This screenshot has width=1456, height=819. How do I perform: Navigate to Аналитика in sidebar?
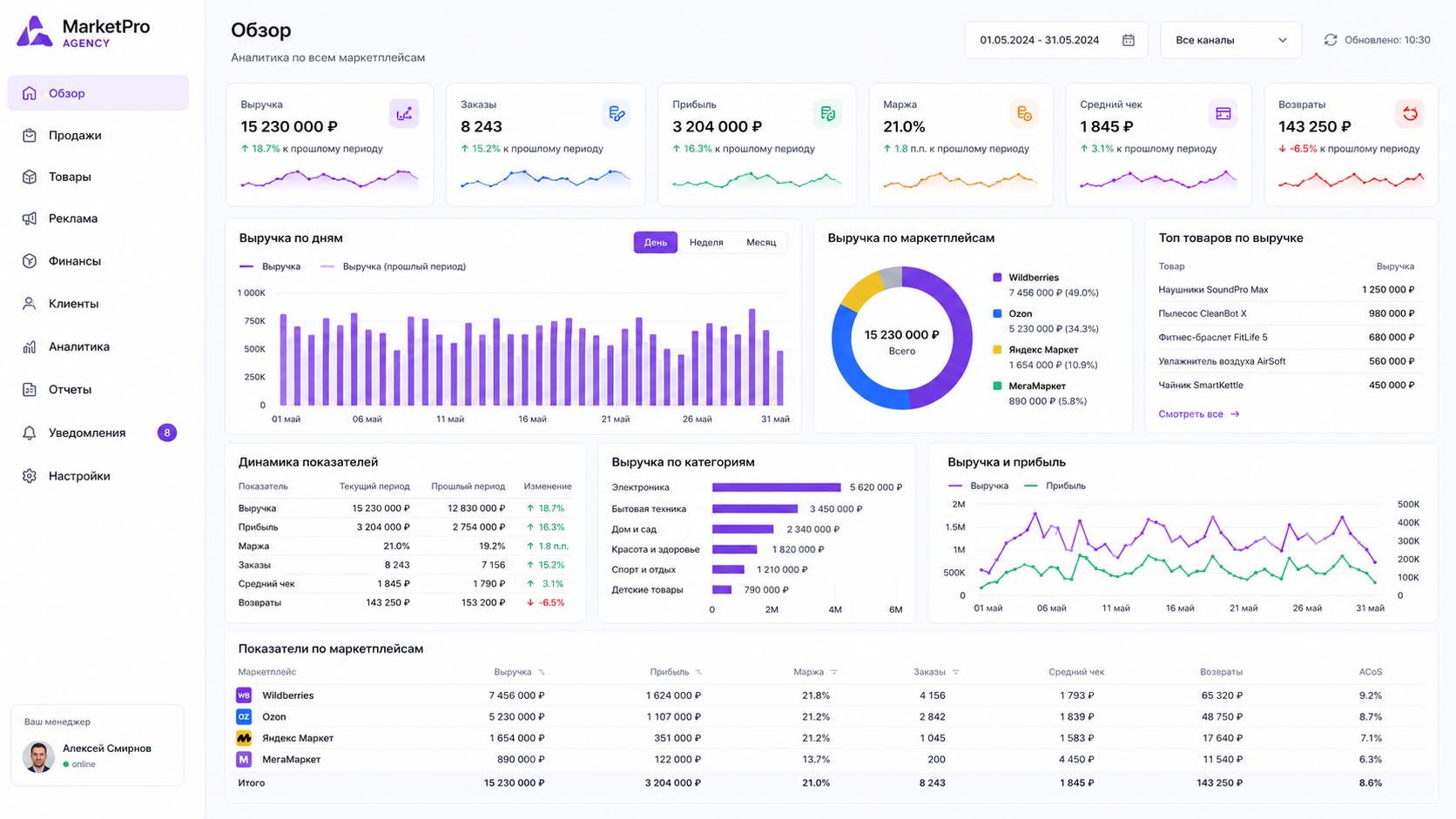click(98, 346)
